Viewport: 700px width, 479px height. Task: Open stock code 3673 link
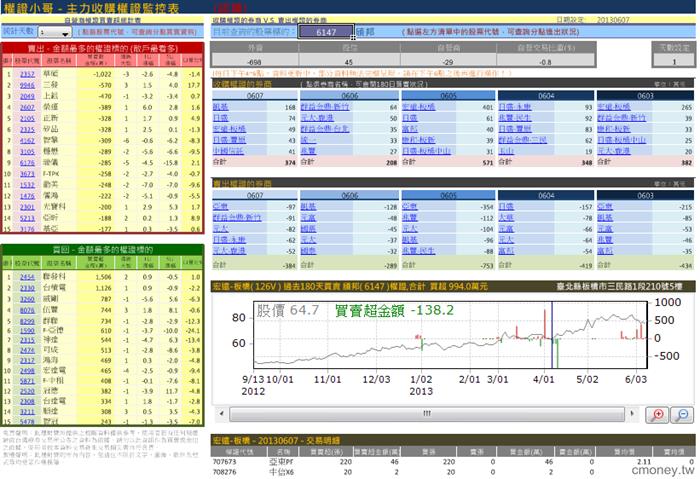27,174
